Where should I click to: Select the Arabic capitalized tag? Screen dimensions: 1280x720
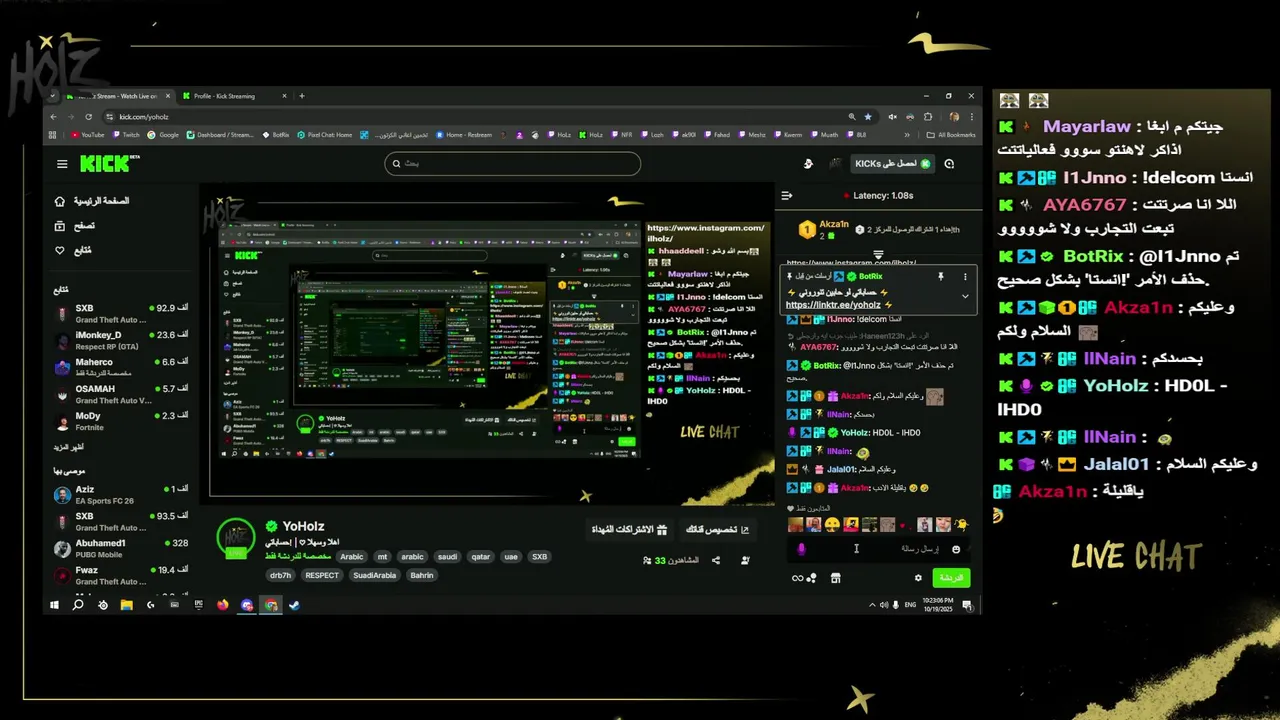(352, 557)
